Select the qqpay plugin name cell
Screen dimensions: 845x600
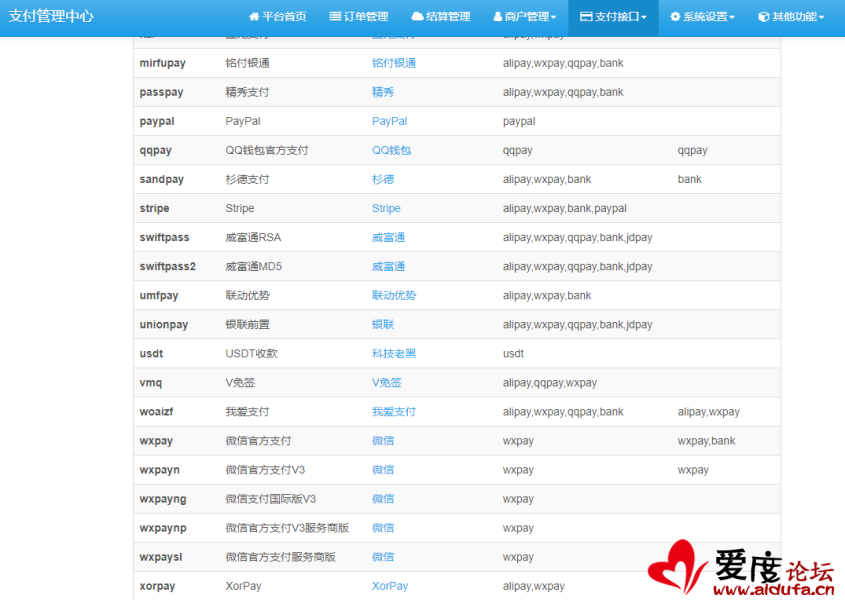[x=155, y=150]
